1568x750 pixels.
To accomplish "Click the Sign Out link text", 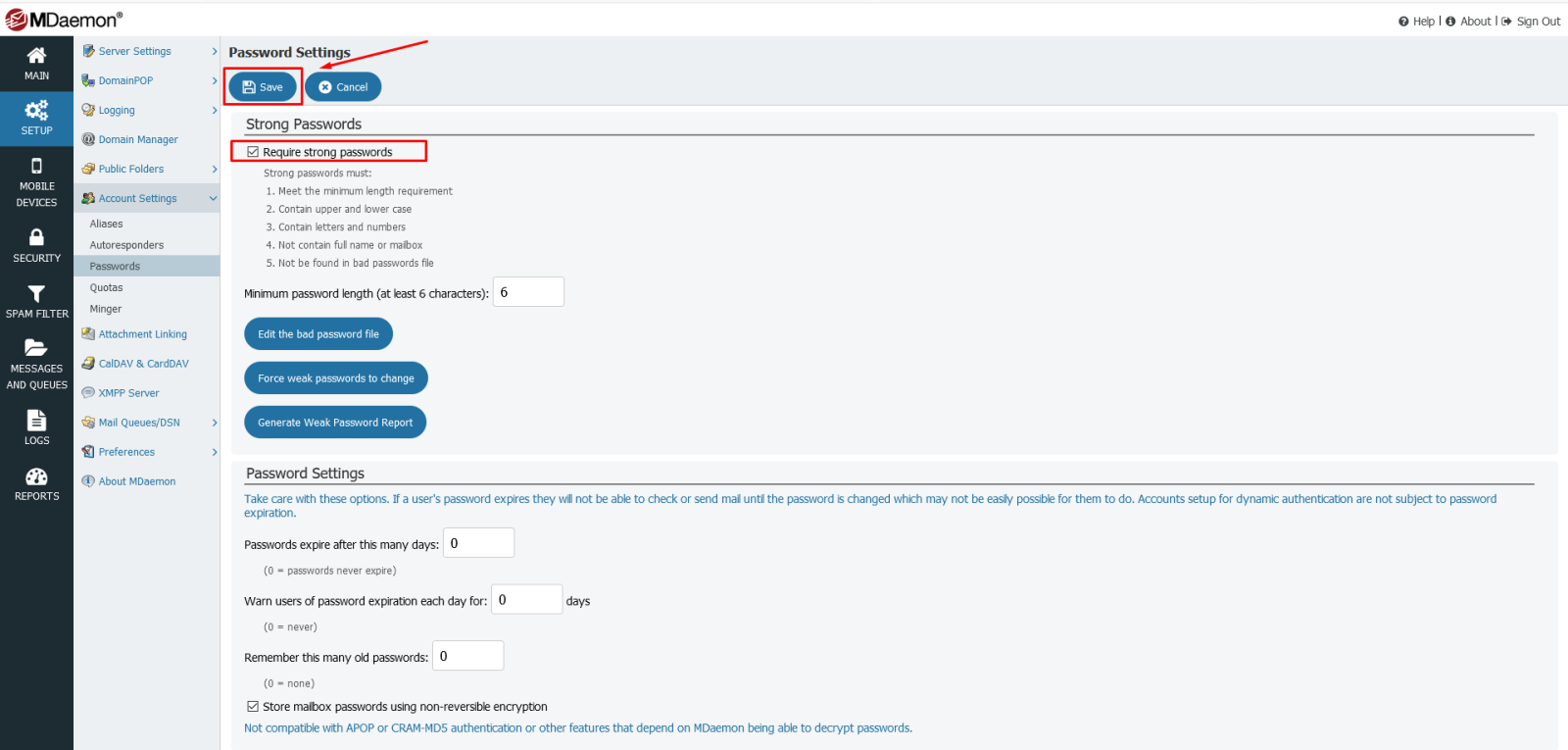I will pyautogui.click(x=1539, y=22).
